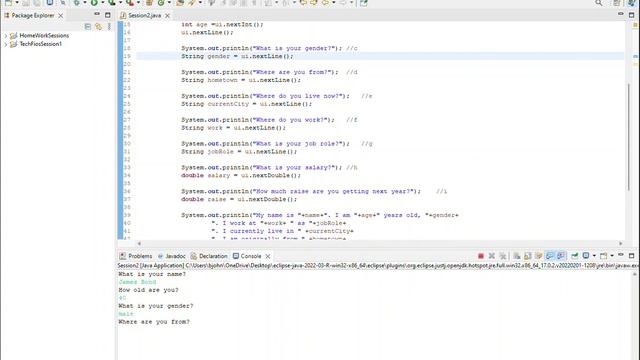Screen dimensions: 640x360
Task: Click code line 19 String gender
Action: pos(237,56)
